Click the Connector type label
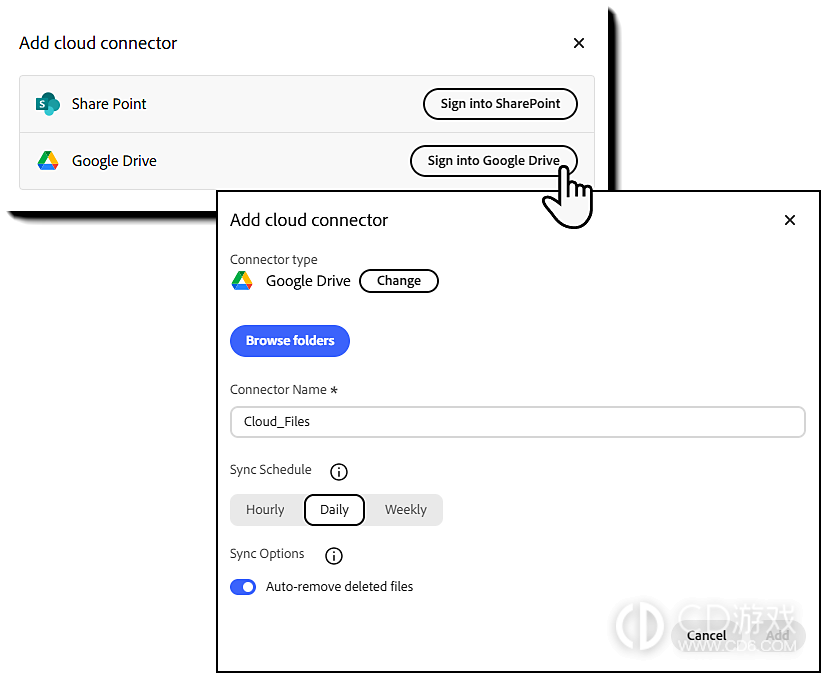The image size is (821, 673). pyautogui.click(x=274, y=260)
